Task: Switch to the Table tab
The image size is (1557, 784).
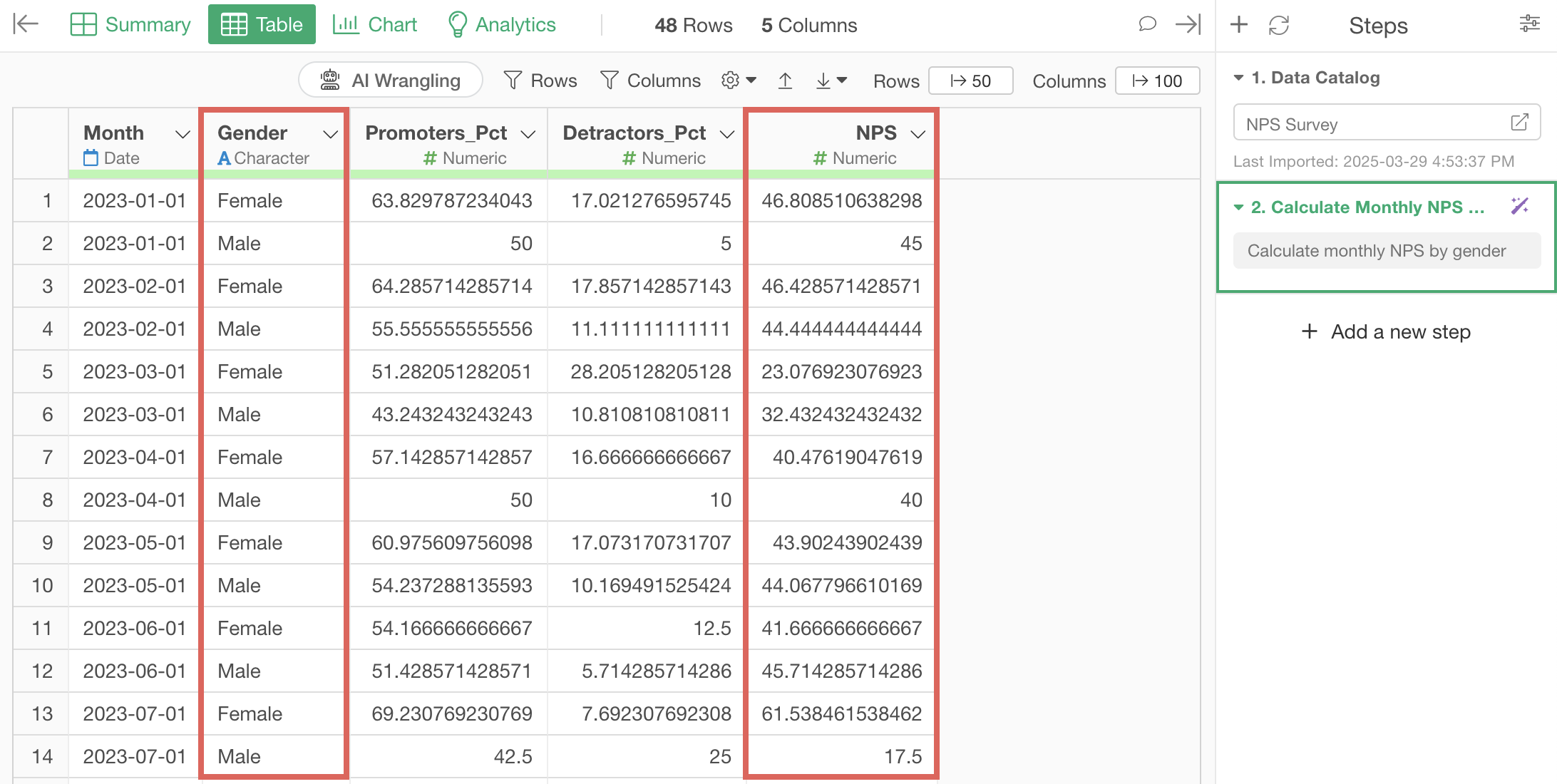Action: click(262, 25)
